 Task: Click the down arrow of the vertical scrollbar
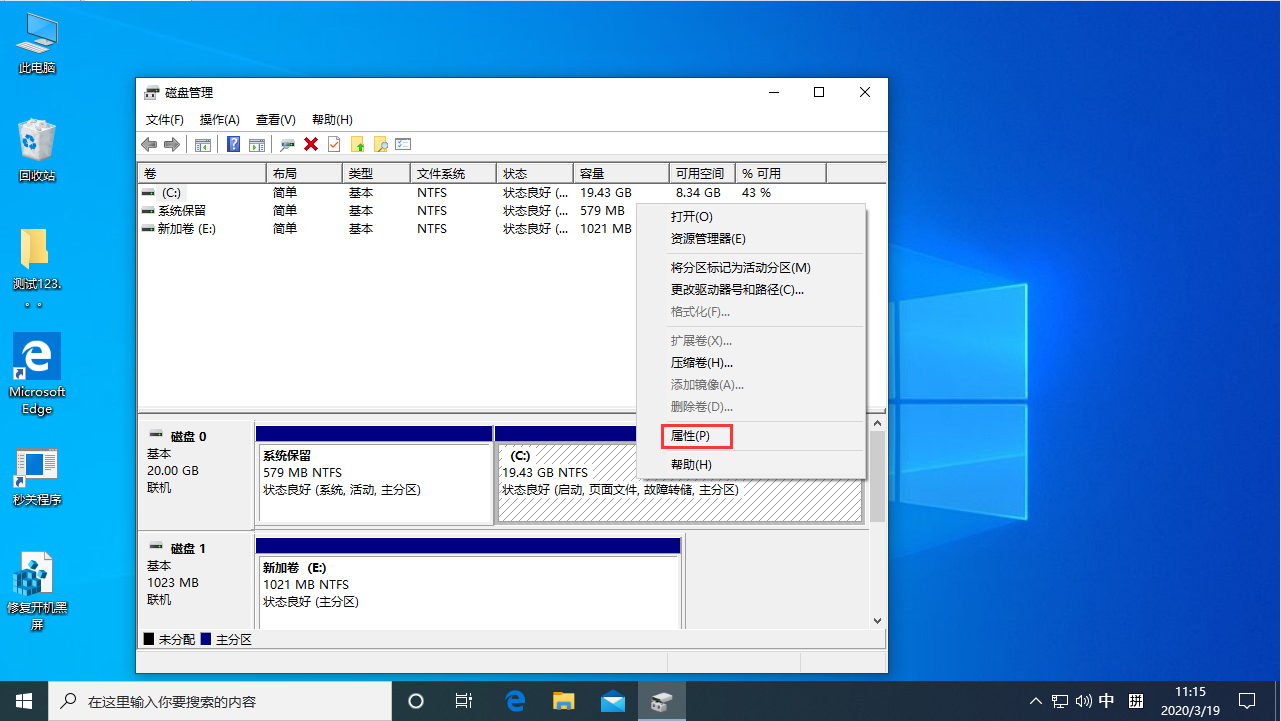pos(877,620)
